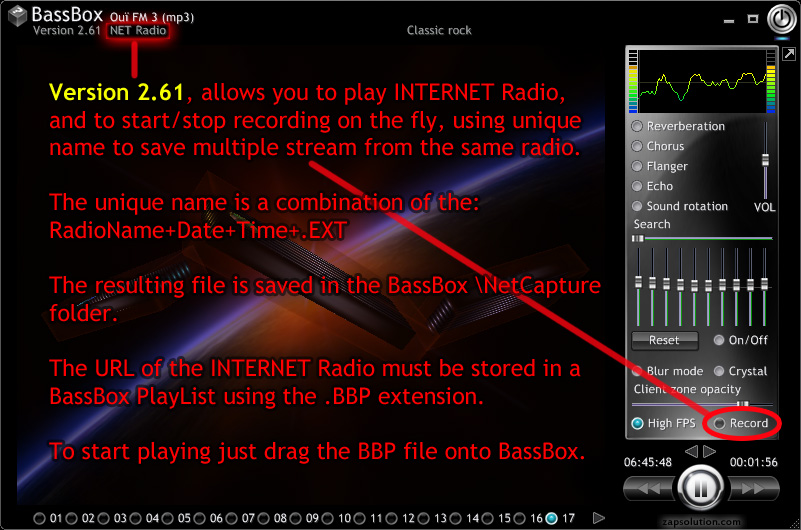The width and height of the screenshot is (801, 530).
Task: Click the NET Radio label
Action: coord(138,30)
